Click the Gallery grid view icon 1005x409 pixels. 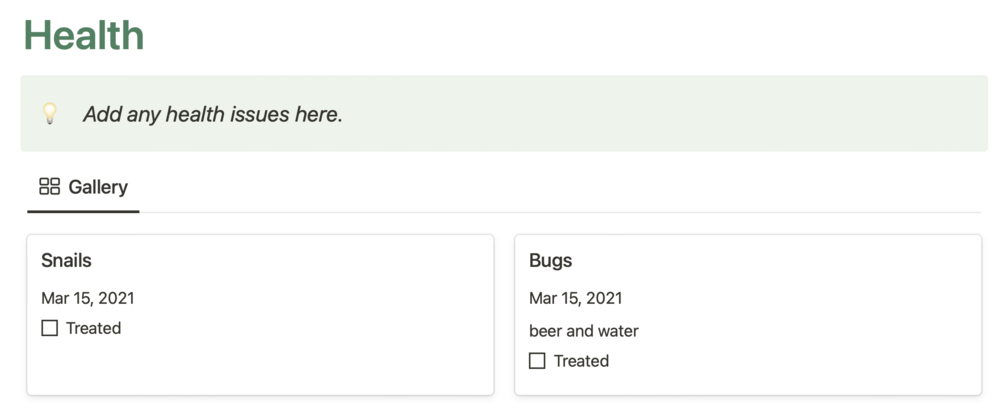tap(49, 187)
